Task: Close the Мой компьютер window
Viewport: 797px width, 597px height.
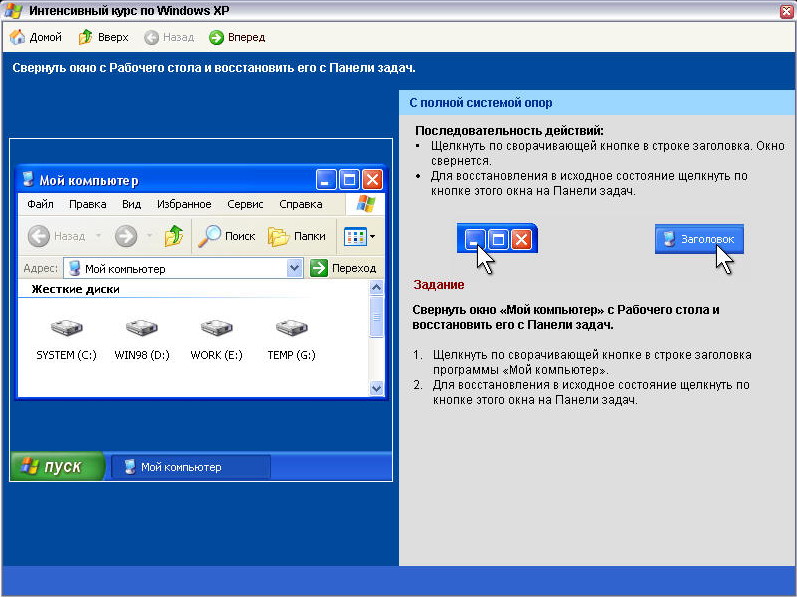Action: pyautogui.click(x=373, y=180)
